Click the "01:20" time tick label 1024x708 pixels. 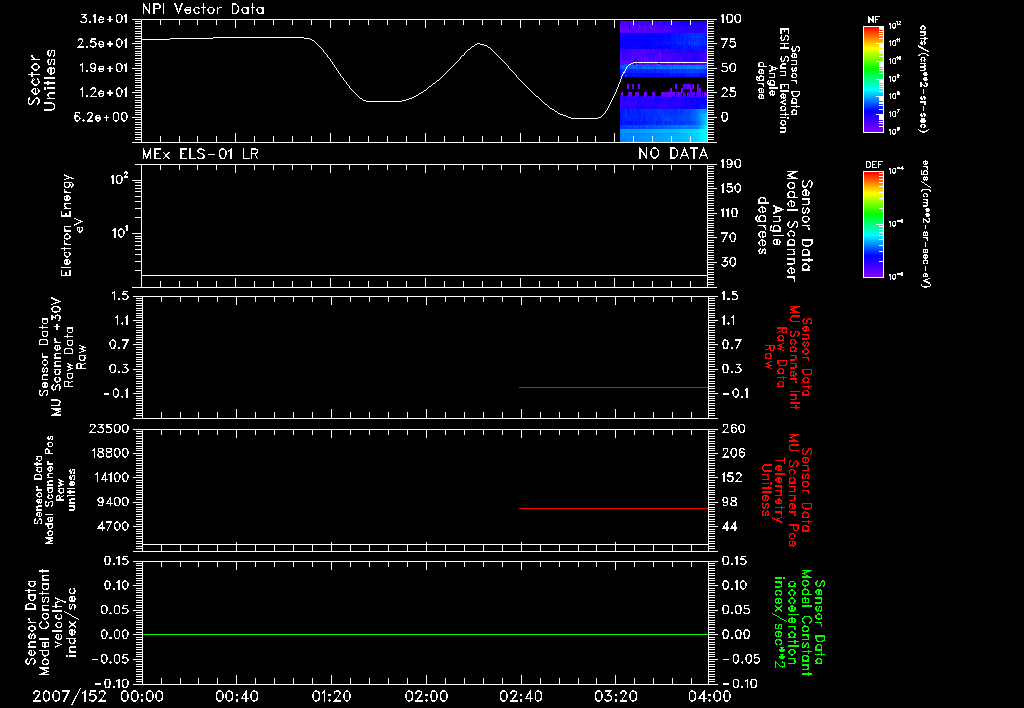click(331, 696)
